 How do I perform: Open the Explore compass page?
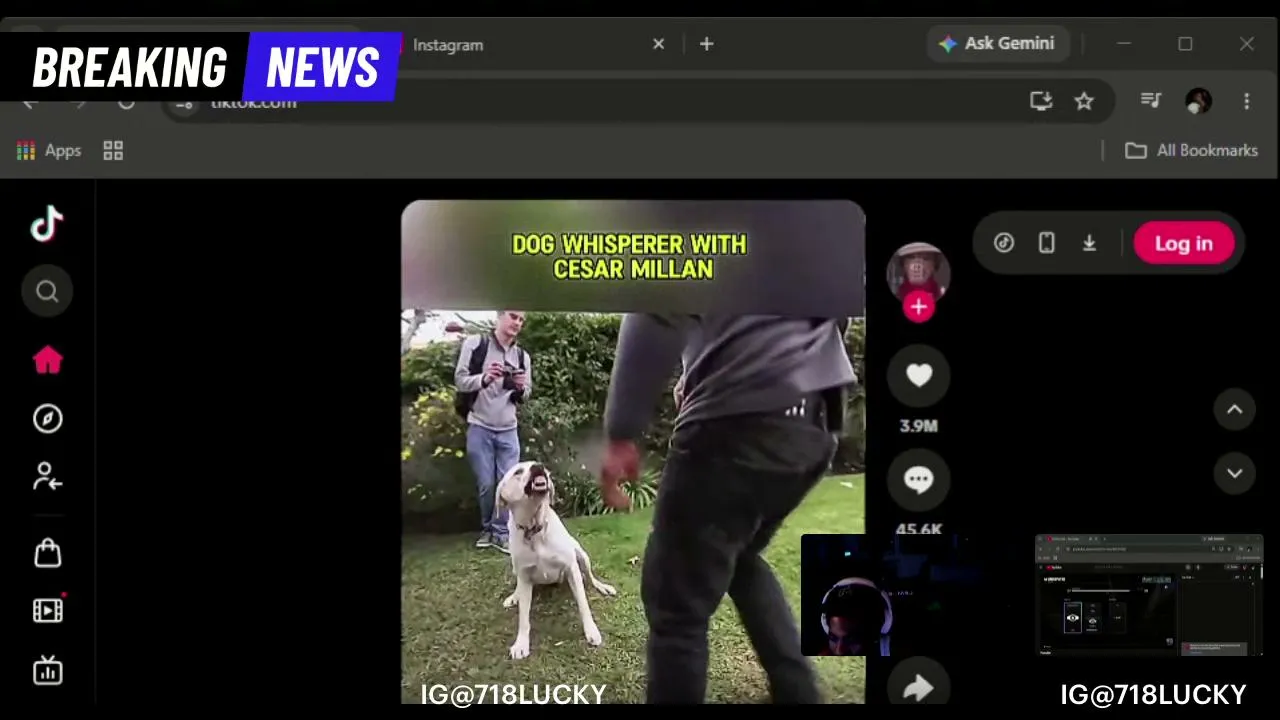[47, 418]
